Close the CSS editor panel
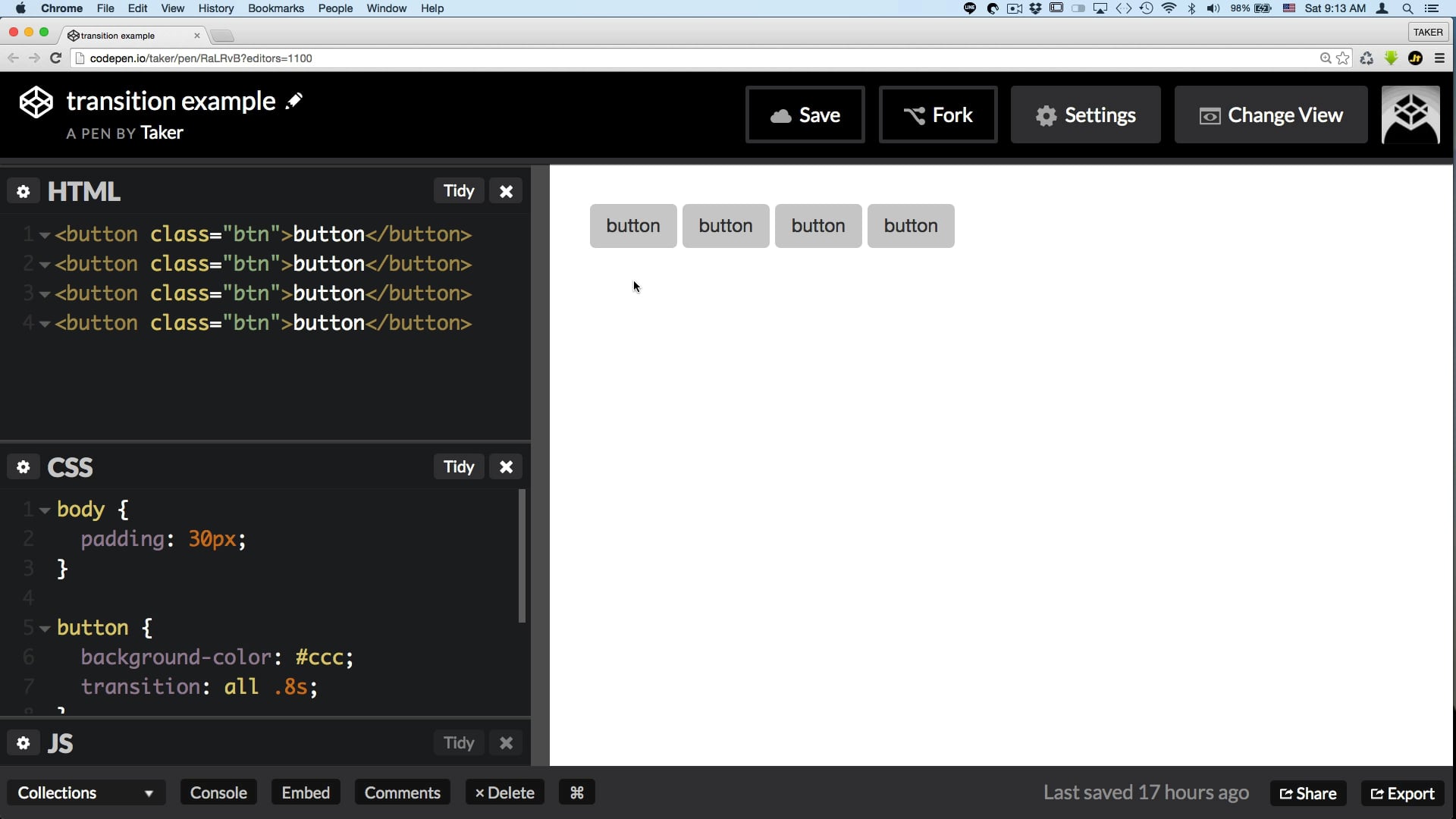1456x819 pixels. click(506, 467)
